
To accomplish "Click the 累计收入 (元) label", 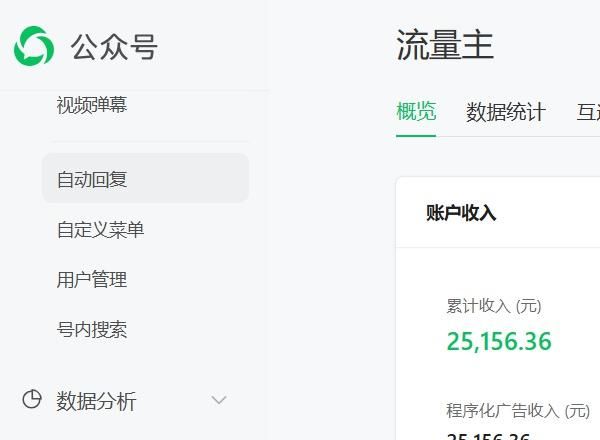I will pyautogui.click(x=493, y=306).
